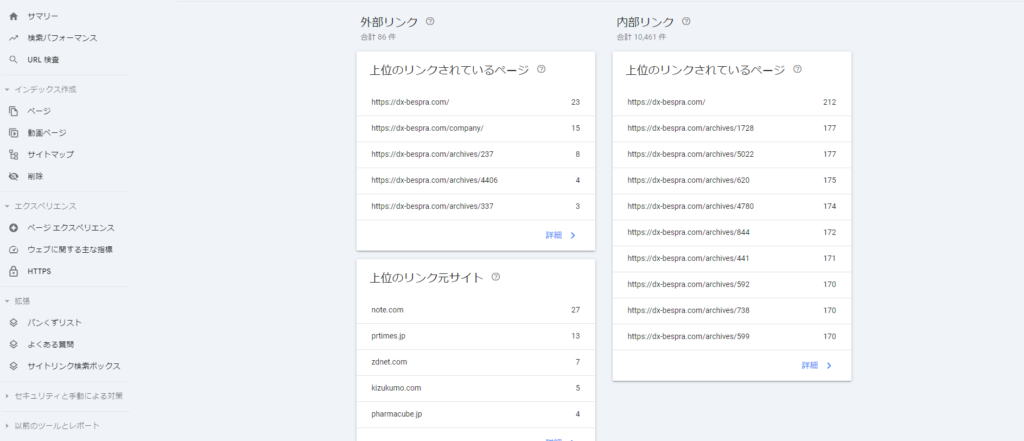Select external row archives/4406

475,181
